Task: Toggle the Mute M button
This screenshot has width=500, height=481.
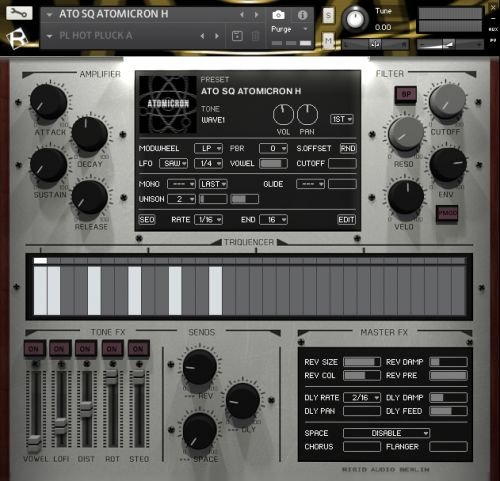Action: point(328,41)
